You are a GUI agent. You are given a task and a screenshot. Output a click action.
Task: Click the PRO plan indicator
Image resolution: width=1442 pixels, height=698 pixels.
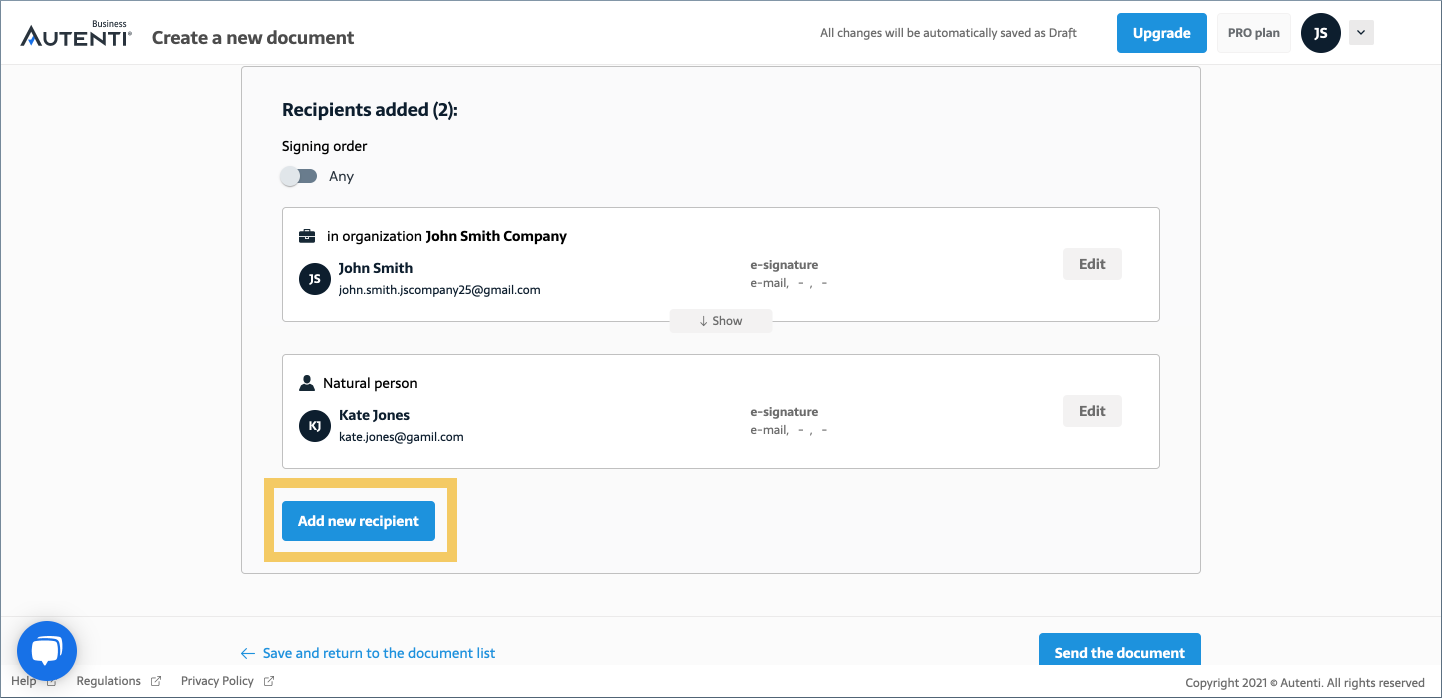pyautogui.click(x=1253, y=32)
